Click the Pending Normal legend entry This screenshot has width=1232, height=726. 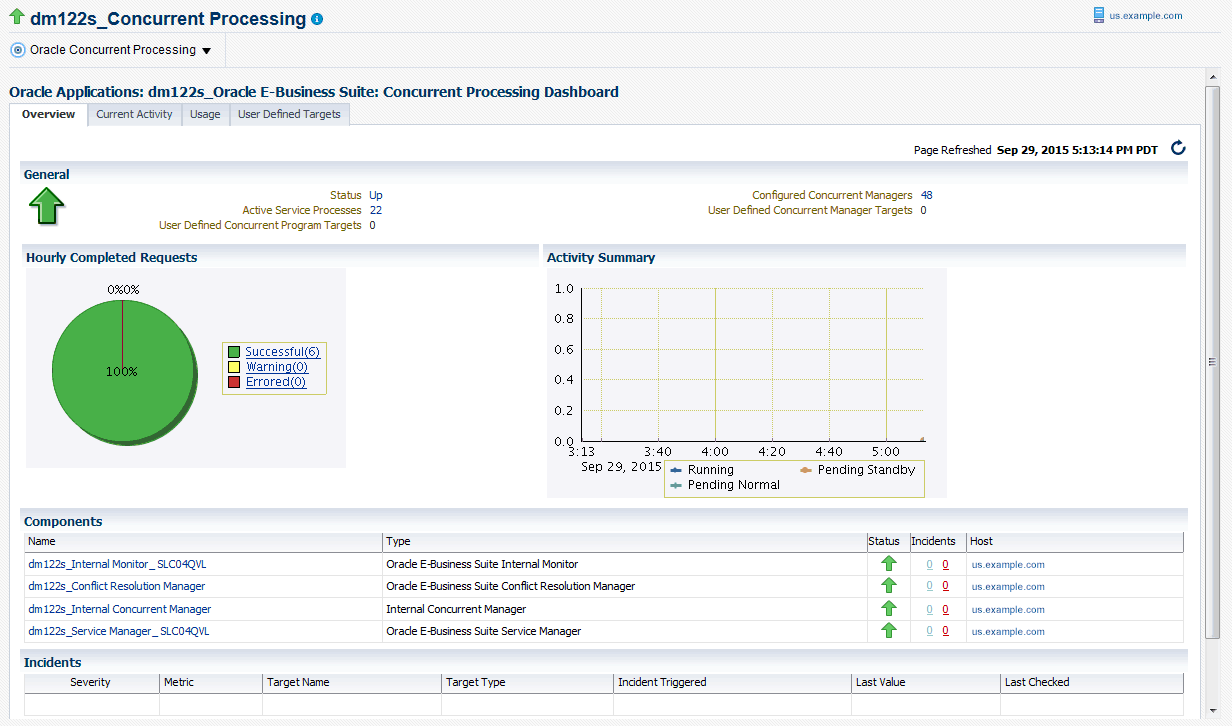725,484
